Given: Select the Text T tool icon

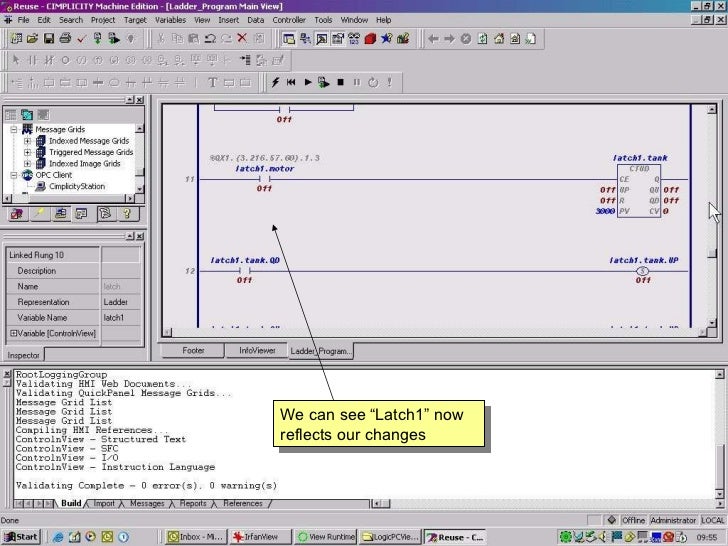Looking at the screenshot, I should click(212, 83).
